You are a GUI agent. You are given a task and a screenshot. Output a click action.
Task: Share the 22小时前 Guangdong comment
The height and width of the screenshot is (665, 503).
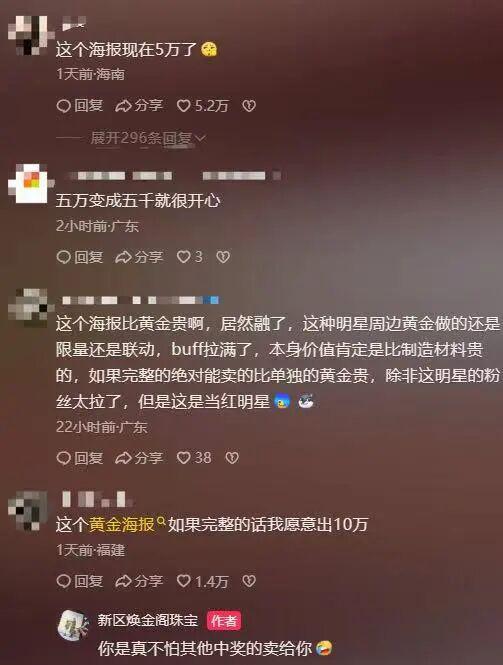(139, 458)
